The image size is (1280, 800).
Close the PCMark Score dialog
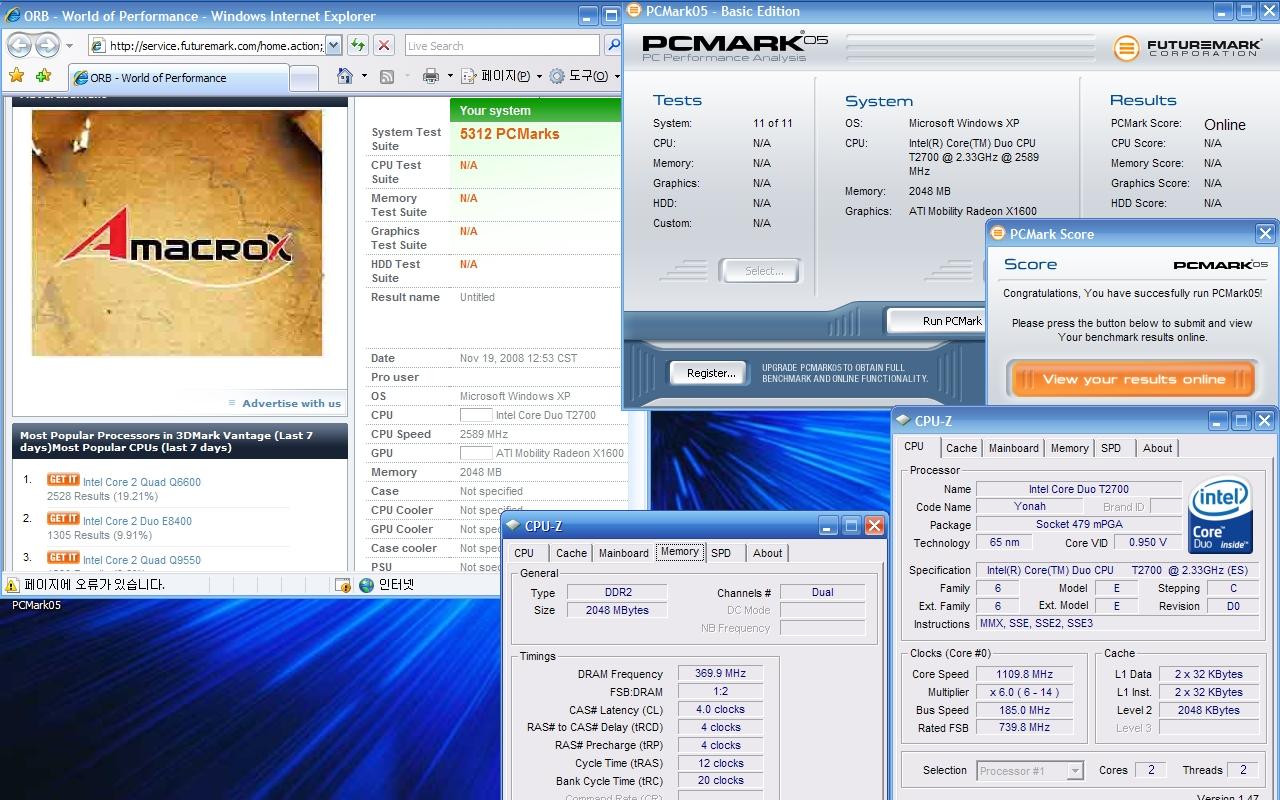click(1265, 234)
